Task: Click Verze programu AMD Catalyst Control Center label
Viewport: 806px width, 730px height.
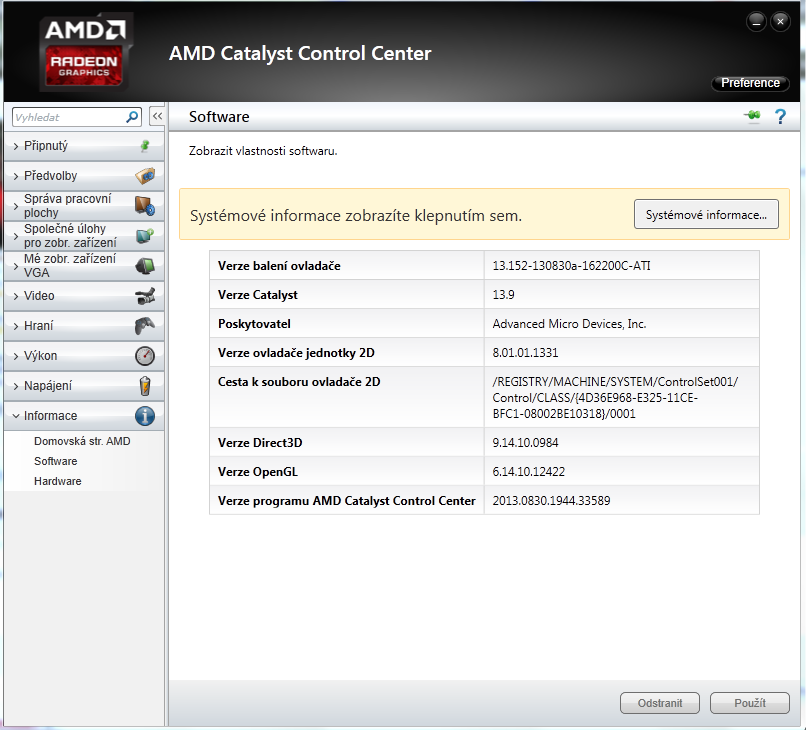Action: coord(346,501)
